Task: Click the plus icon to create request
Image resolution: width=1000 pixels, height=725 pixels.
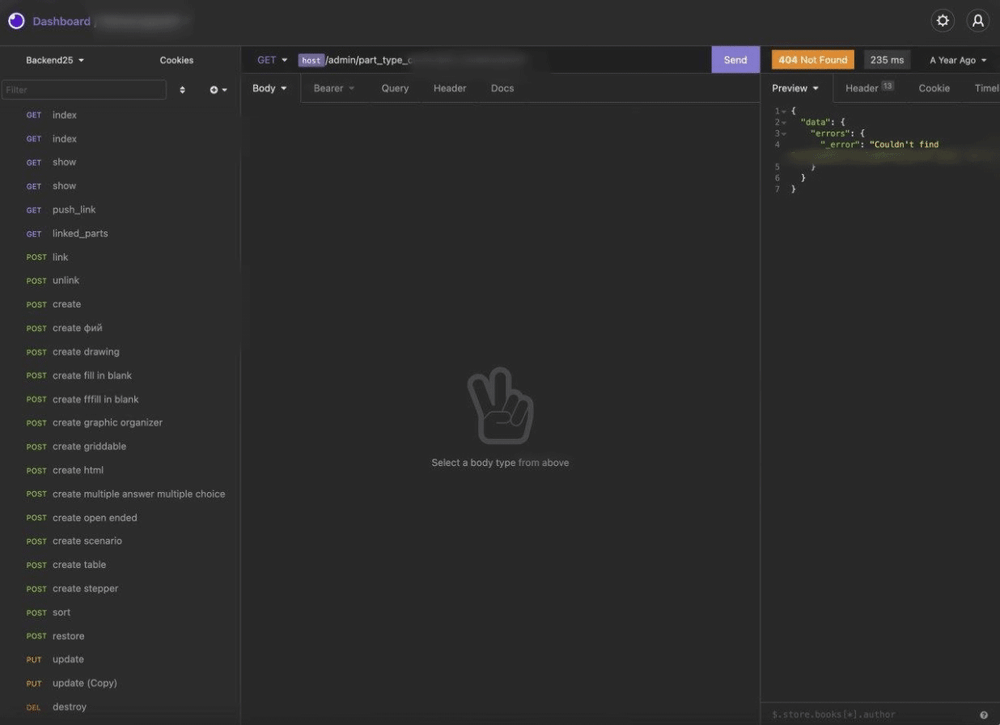Action: [x=217, y=90]
